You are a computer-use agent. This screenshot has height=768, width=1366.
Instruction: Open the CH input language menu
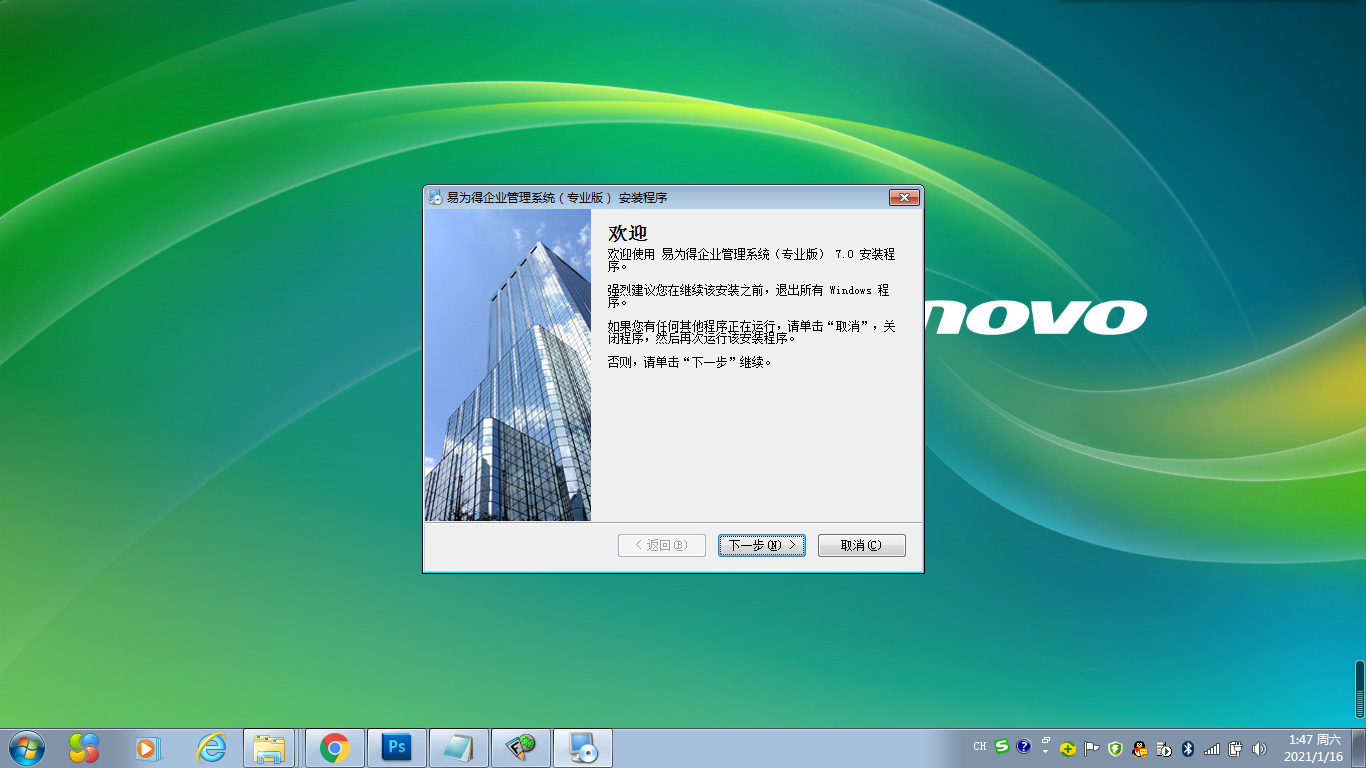tap(979, 746)
